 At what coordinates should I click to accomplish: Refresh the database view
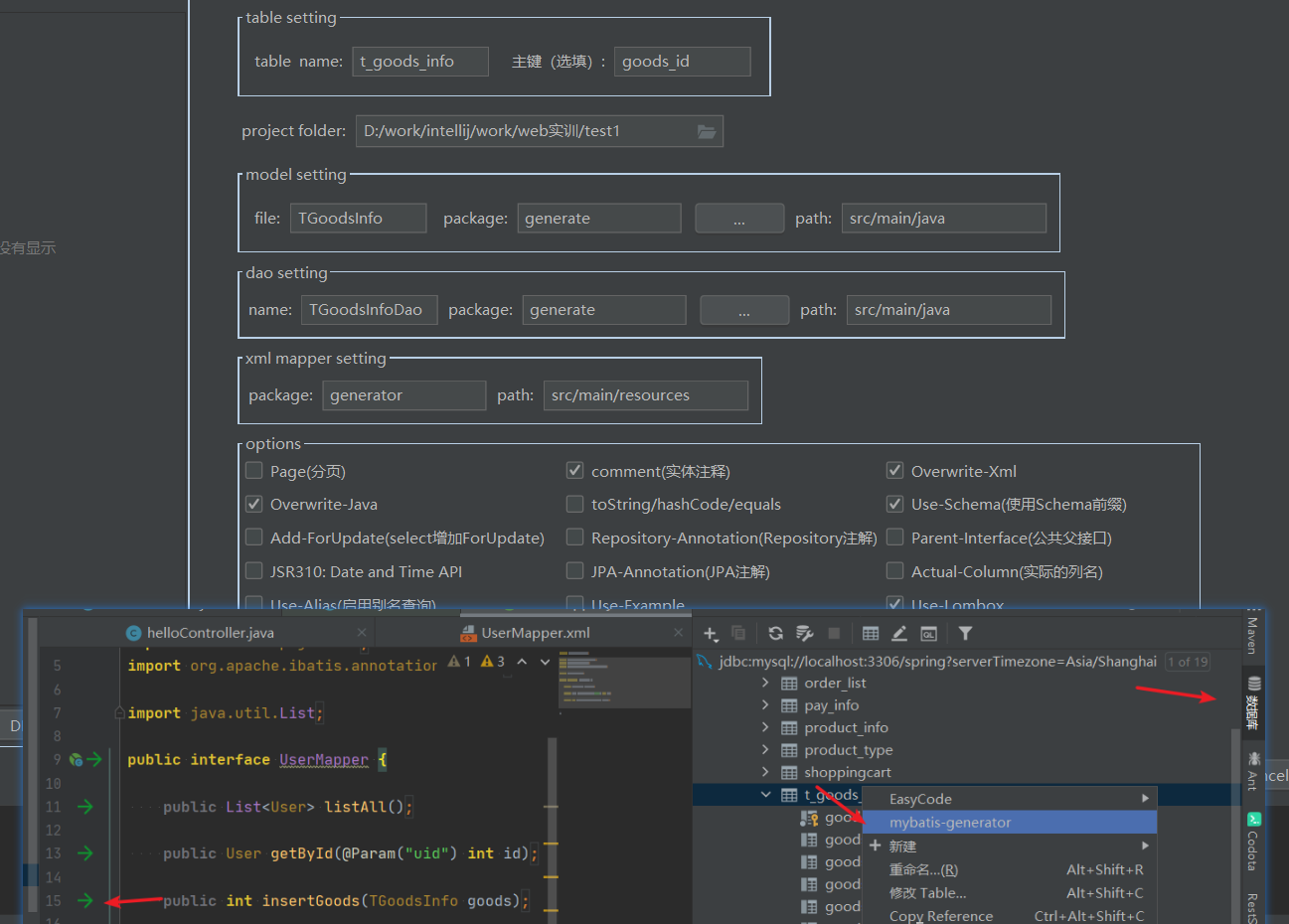click(x=776, y=633)
